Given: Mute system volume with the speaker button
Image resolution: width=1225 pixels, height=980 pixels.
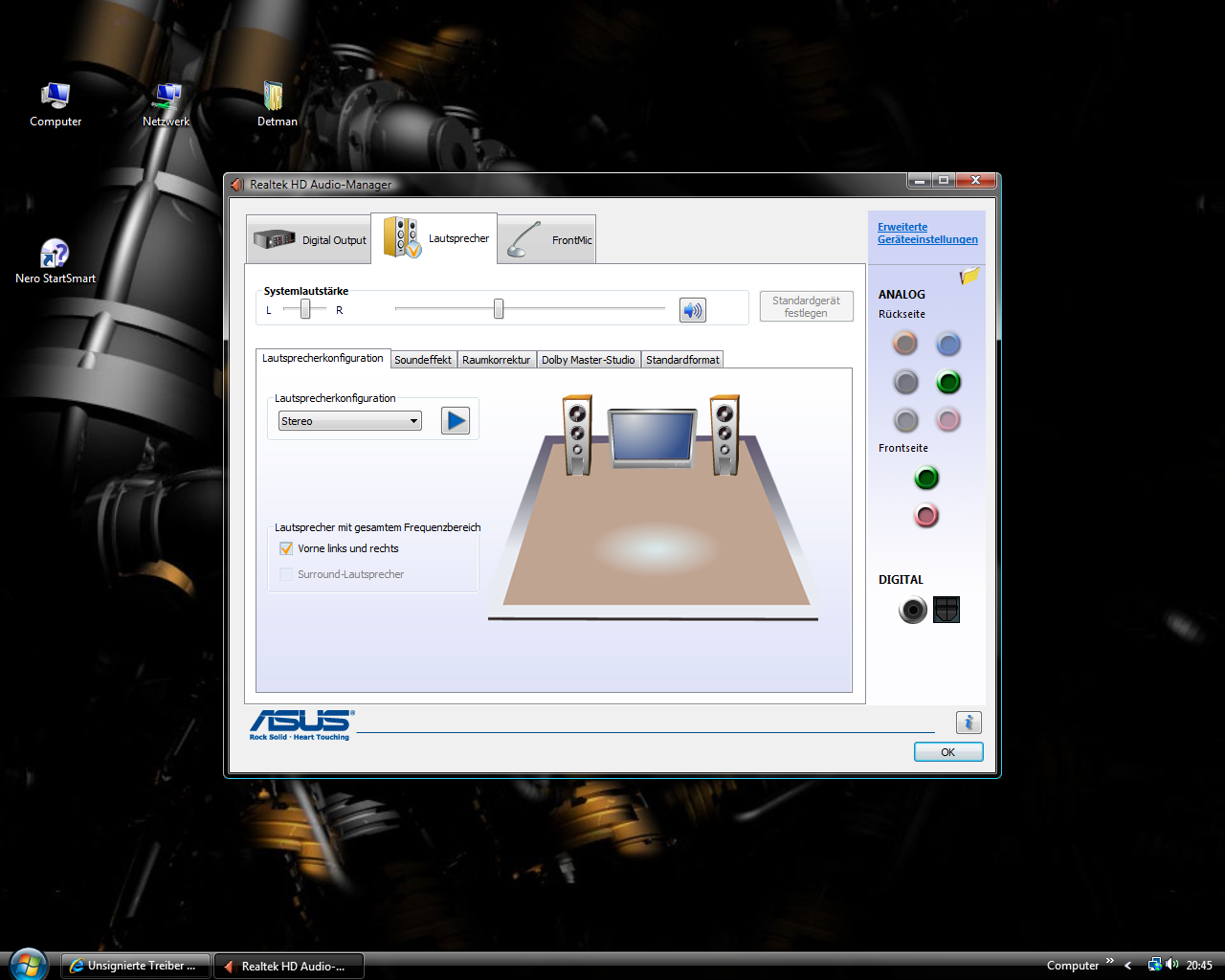Looking at the screenshot, I should (692, 309).
